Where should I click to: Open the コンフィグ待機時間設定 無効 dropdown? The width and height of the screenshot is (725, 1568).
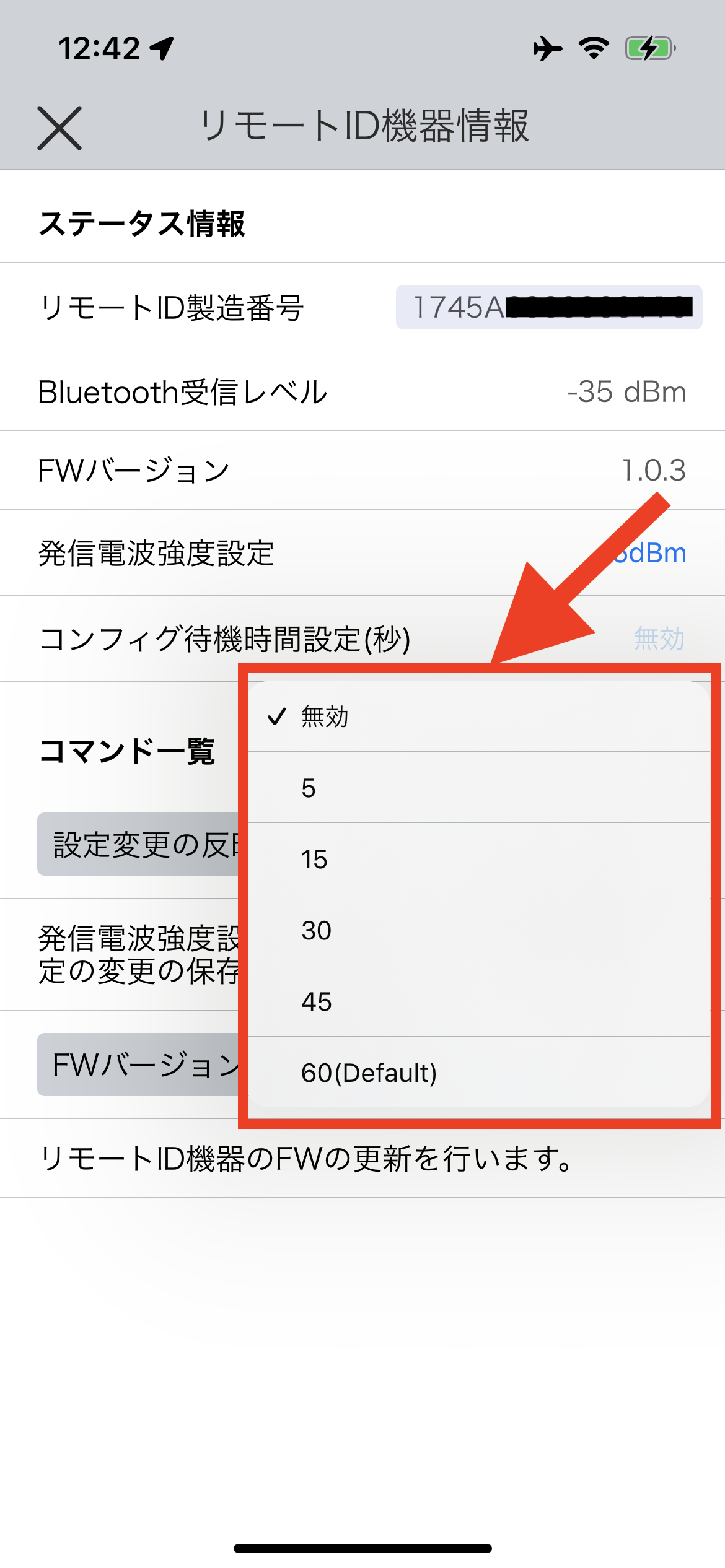pos(659,638)
